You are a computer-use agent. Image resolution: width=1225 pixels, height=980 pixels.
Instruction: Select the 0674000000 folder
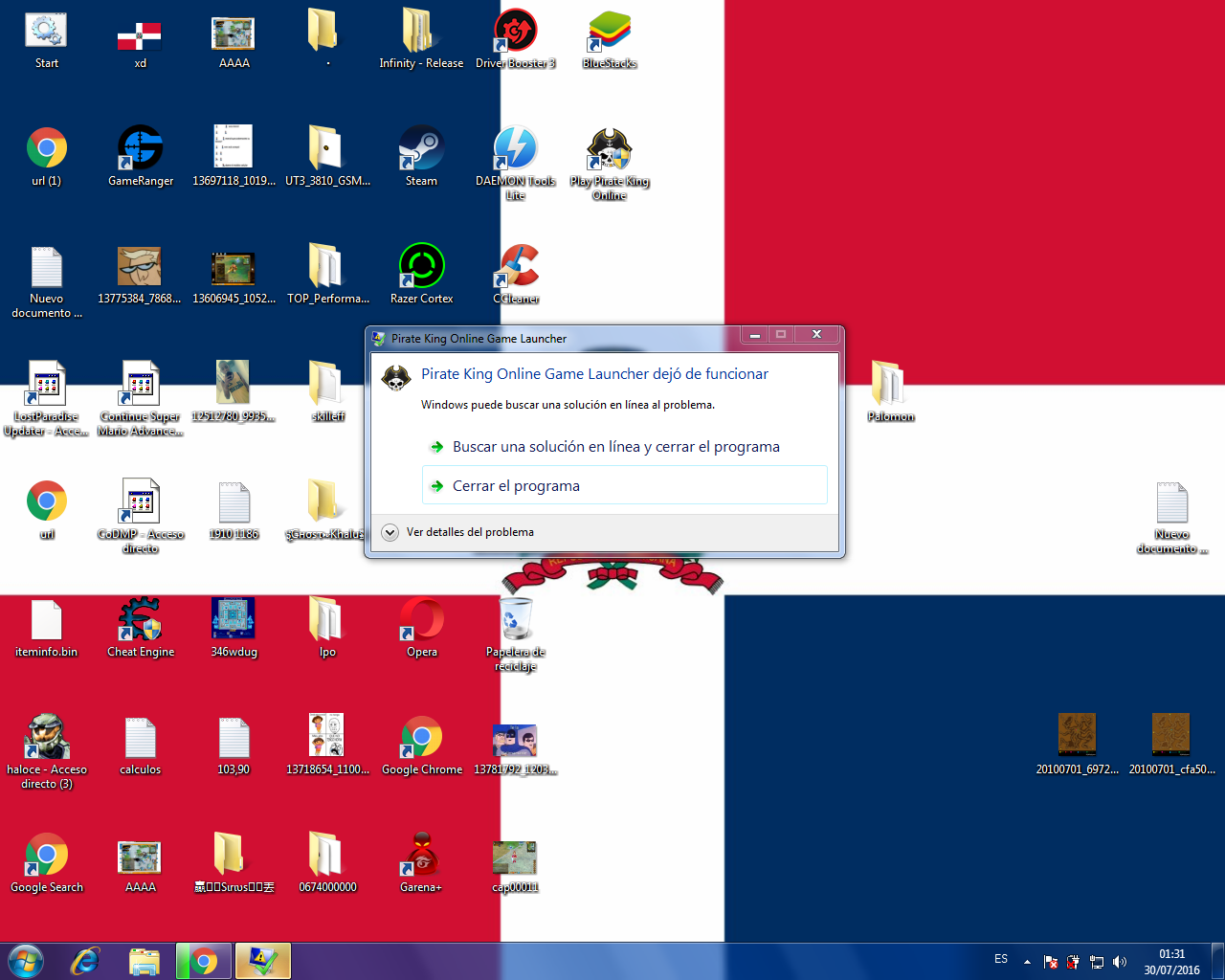click(327, 863)
